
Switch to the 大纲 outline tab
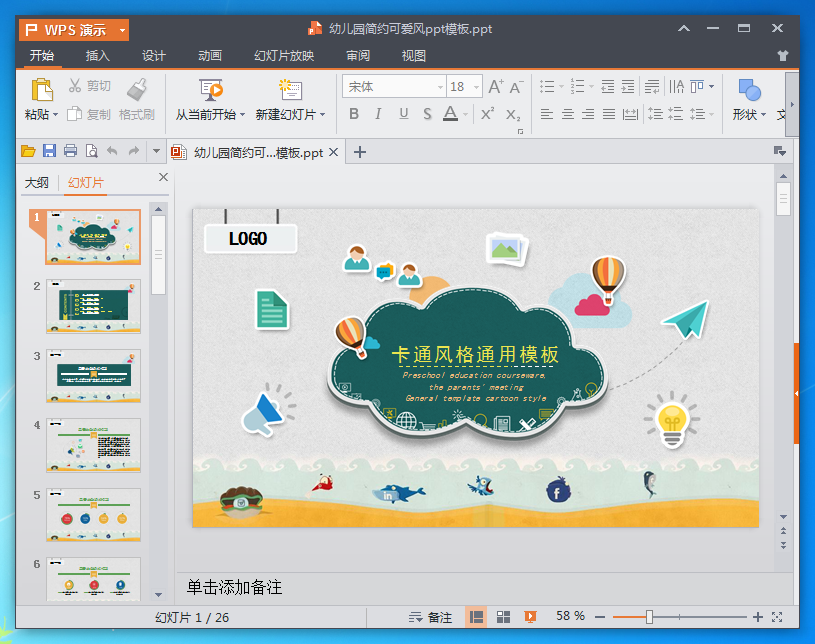[37, 182]
